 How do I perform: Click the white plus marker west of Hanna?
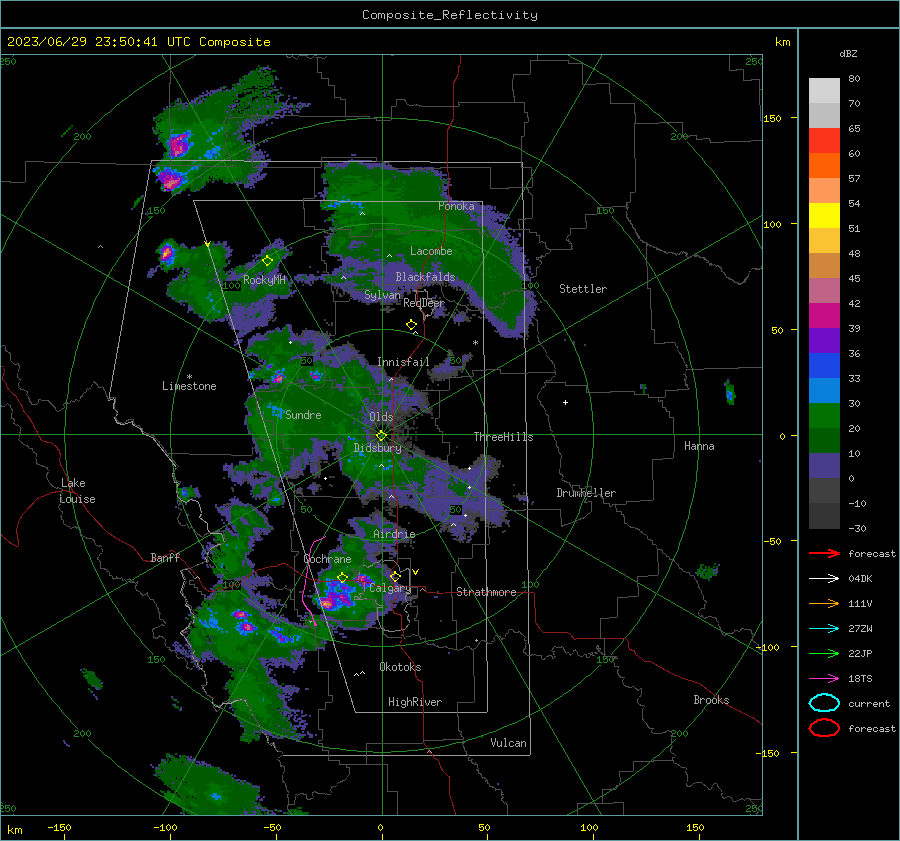tap(565, 402)
